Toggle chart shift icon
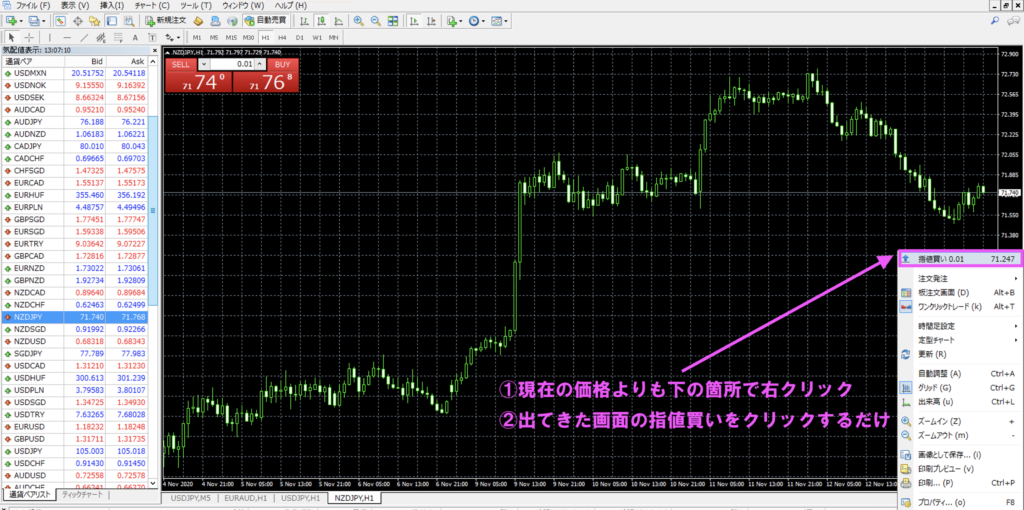Image resolution: width=1024 pixels, height=510 pixels. click(431, 21)
